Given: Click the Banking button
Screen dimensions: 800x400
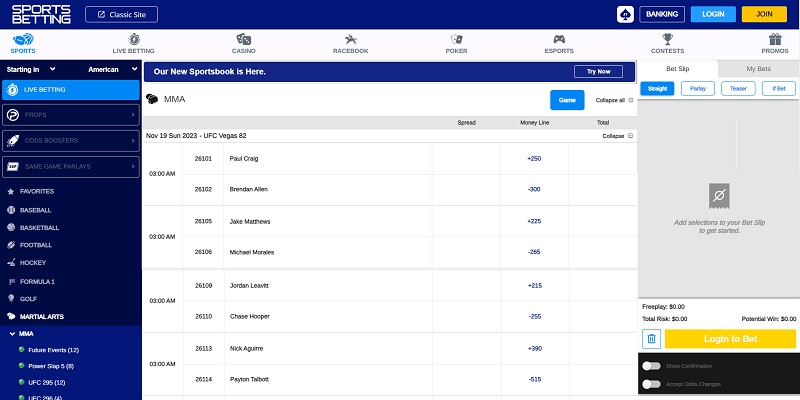Looking at the screenshot, I should click(662, 14).
